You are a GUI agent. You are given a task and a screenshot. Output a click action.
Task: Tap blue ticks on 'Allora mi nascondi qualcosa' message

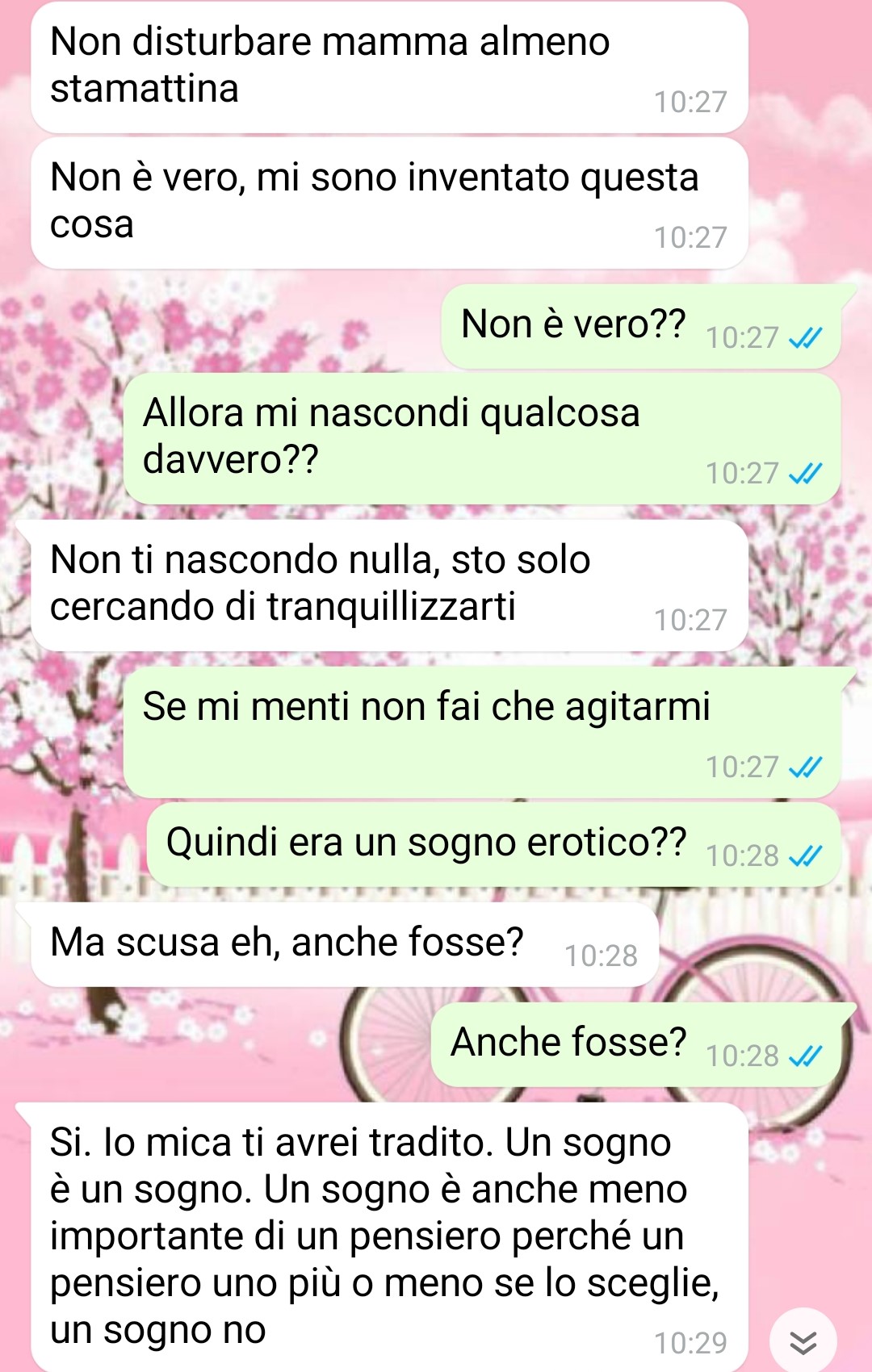(805, 473)
